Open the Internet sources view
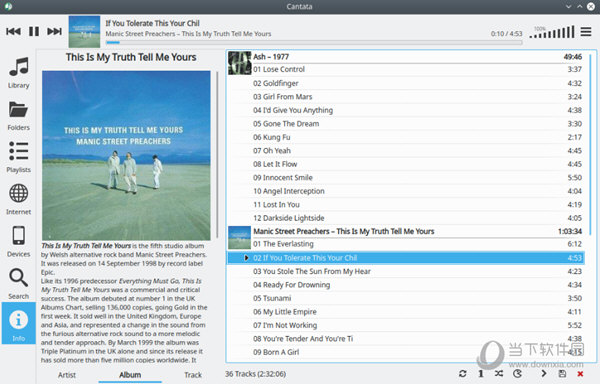This screenshot has width=600, height=384. (18, 199)
